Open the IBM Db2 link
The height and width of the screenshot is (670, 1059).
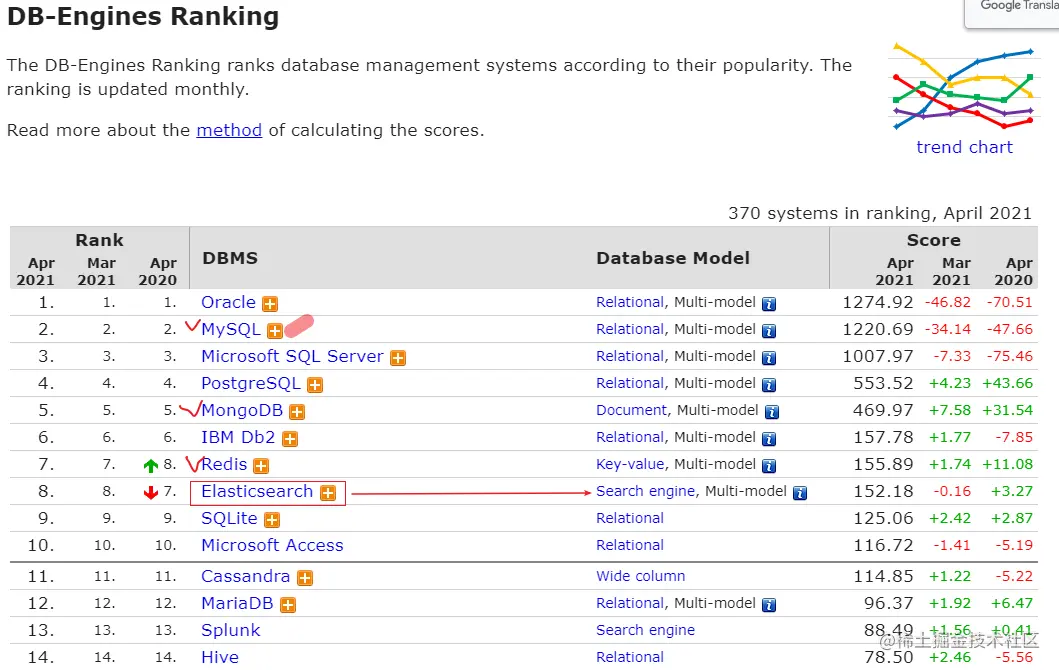pyautogui.click(x=238, y=437)
